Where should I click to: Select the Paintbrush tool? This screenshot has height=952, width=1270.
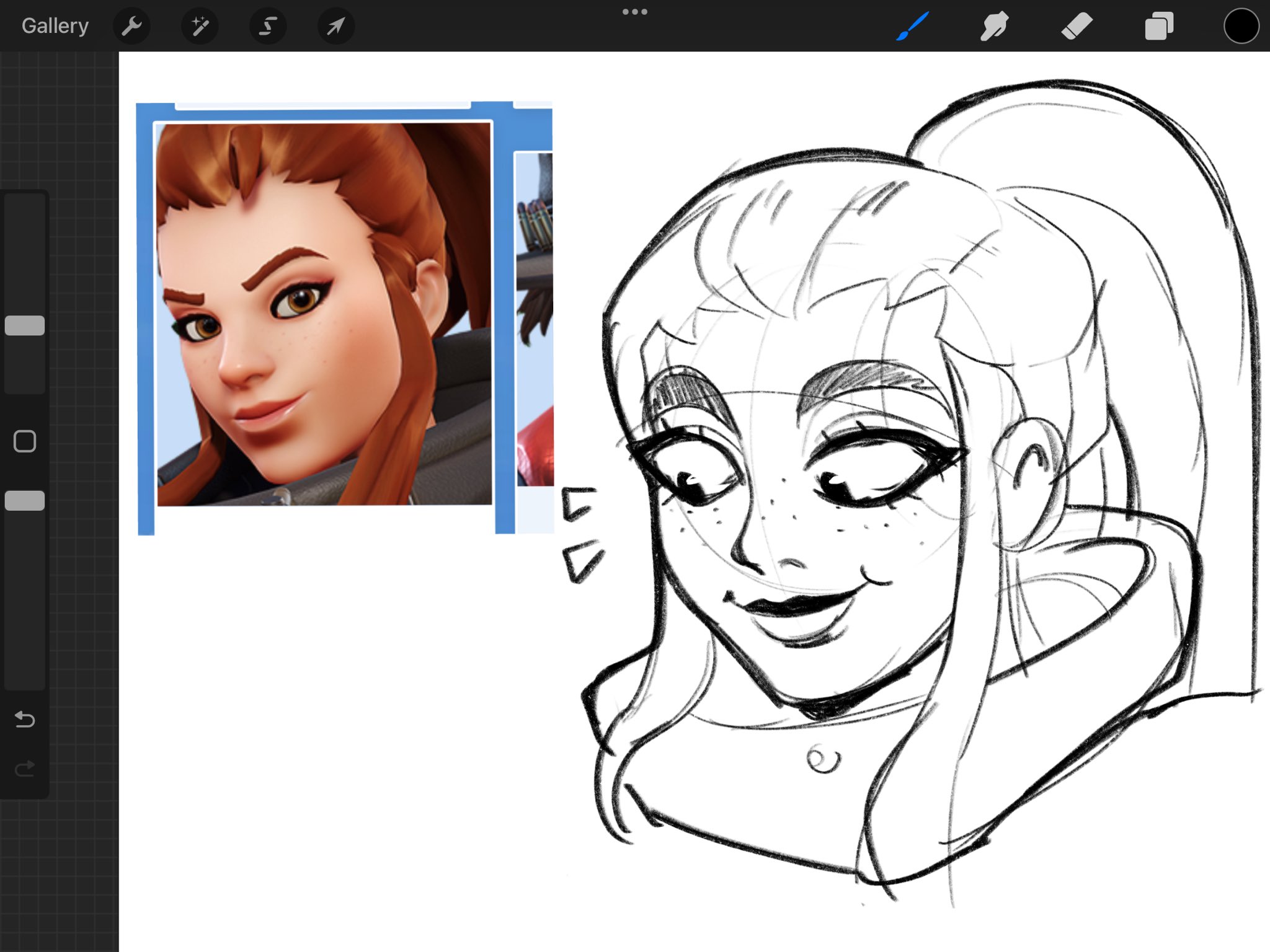912,26
